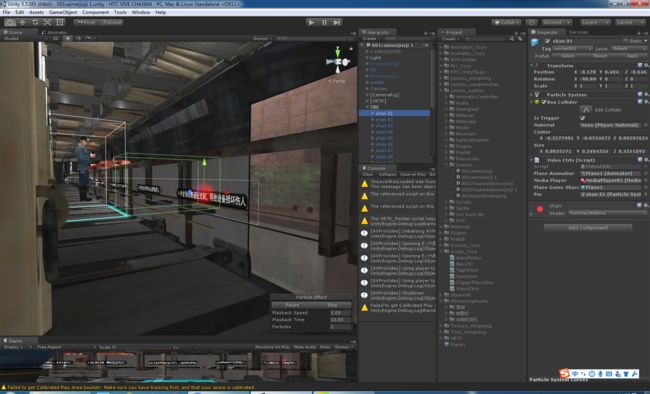Open the Particle System help icon
The width and height of the screenshot is (650, 394).
640,95
